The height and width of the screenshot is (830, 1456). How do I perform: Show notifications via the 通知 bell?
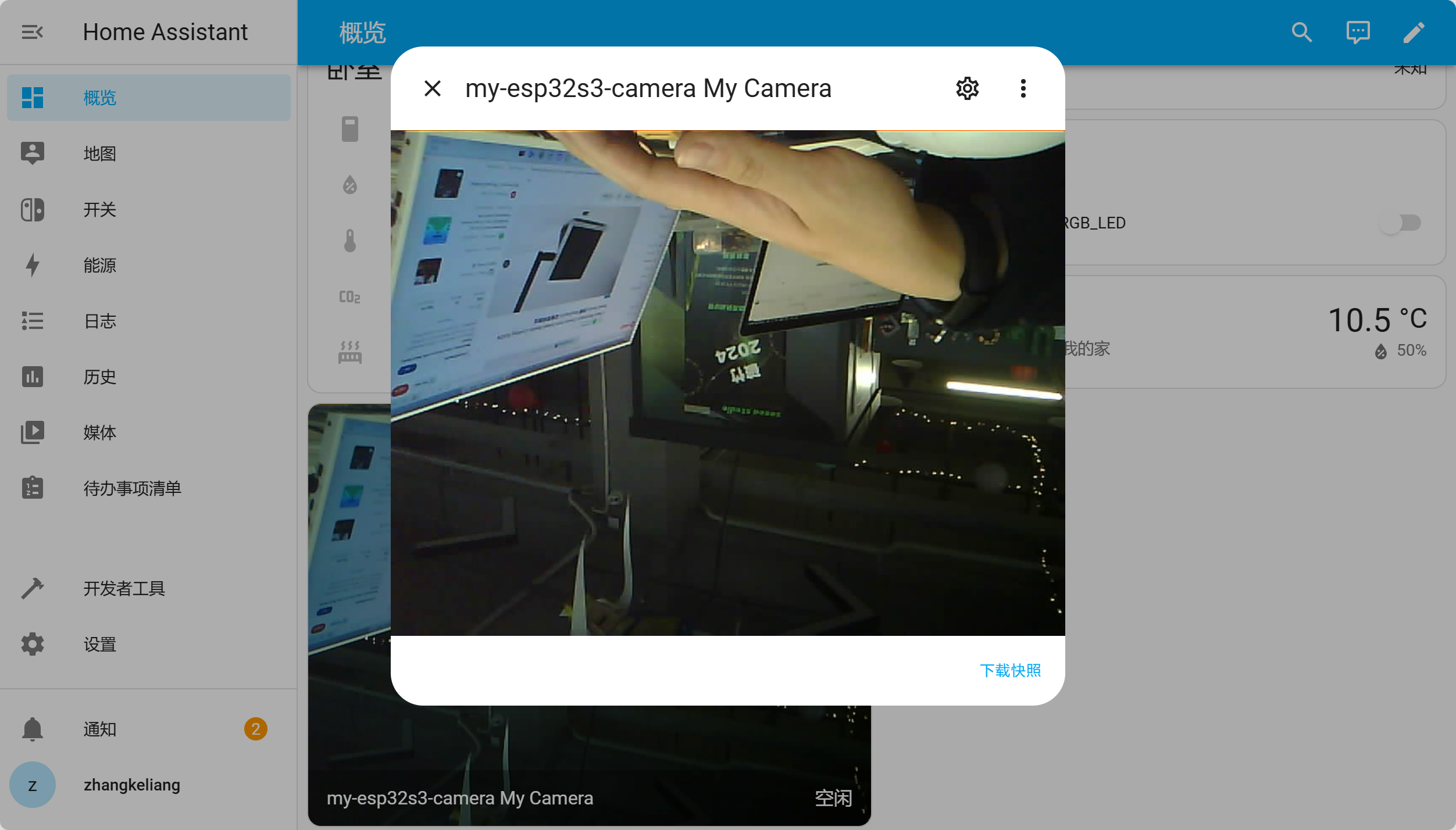(x=33, y=729)
